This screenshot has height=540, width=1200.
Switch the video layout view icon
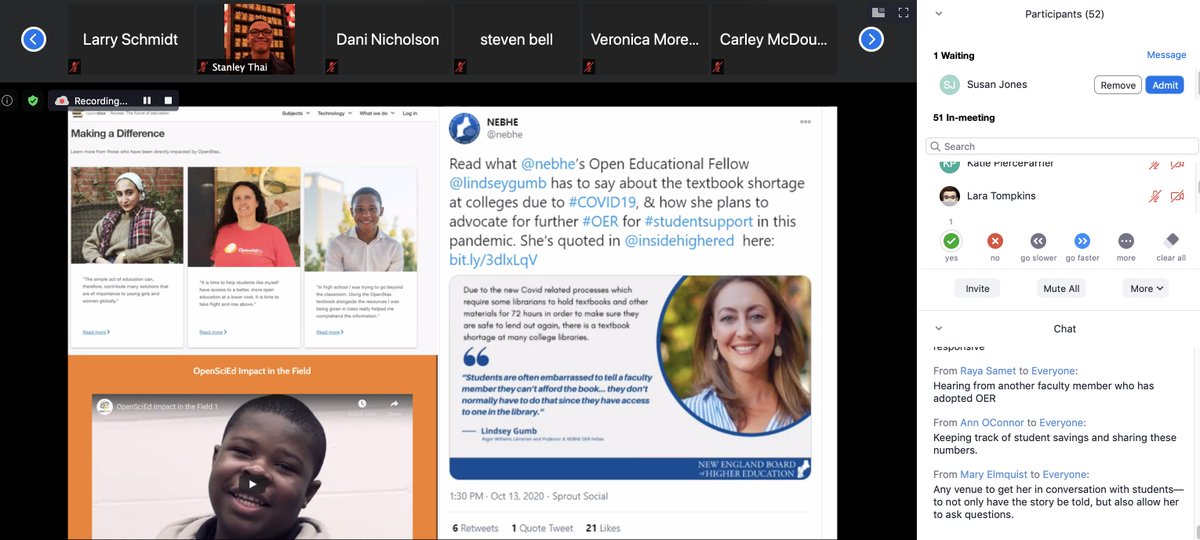879,13
